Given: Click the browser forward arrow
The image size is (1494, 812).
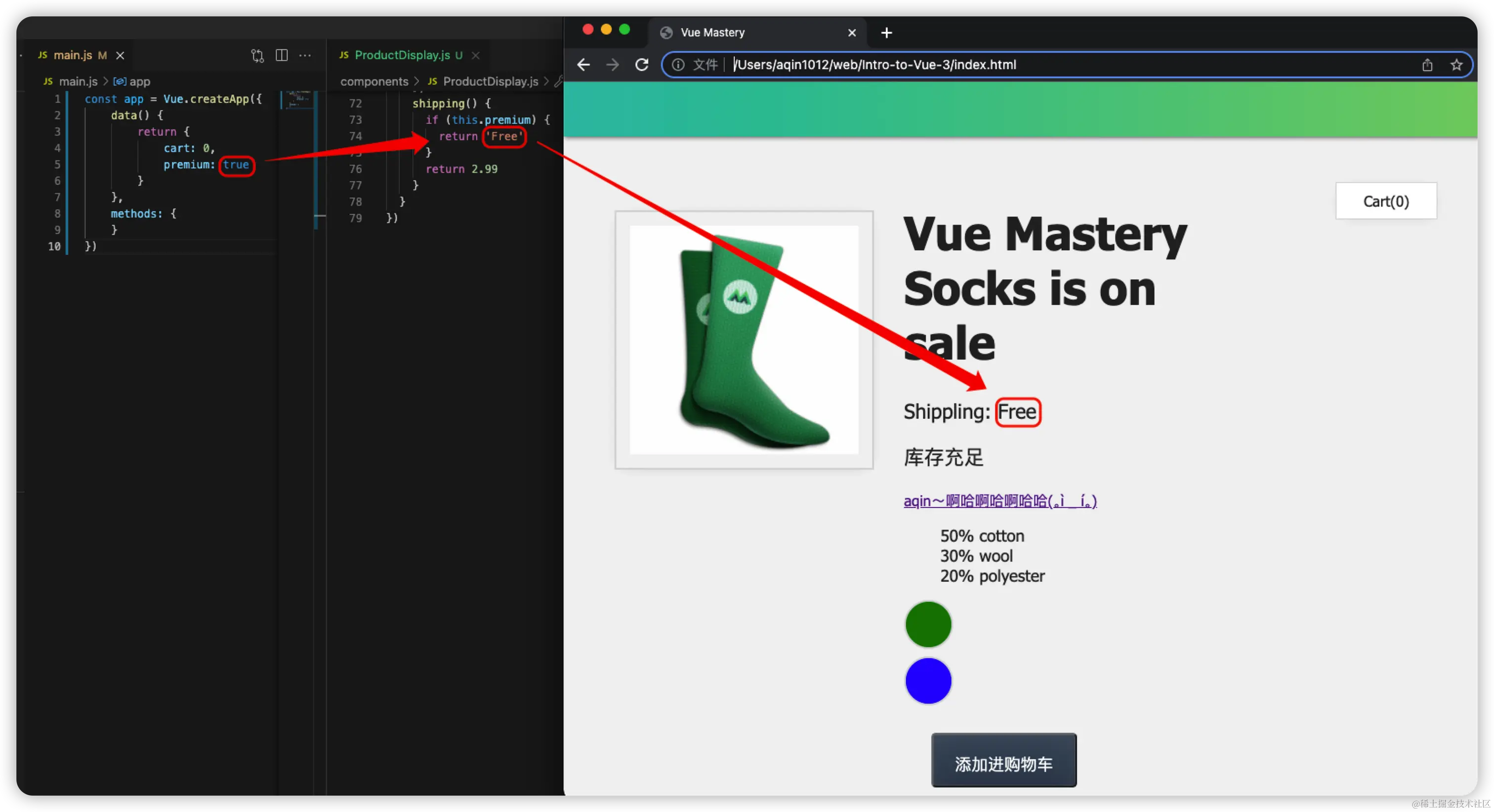Looking at the screenshot, I should pos(613,65).
